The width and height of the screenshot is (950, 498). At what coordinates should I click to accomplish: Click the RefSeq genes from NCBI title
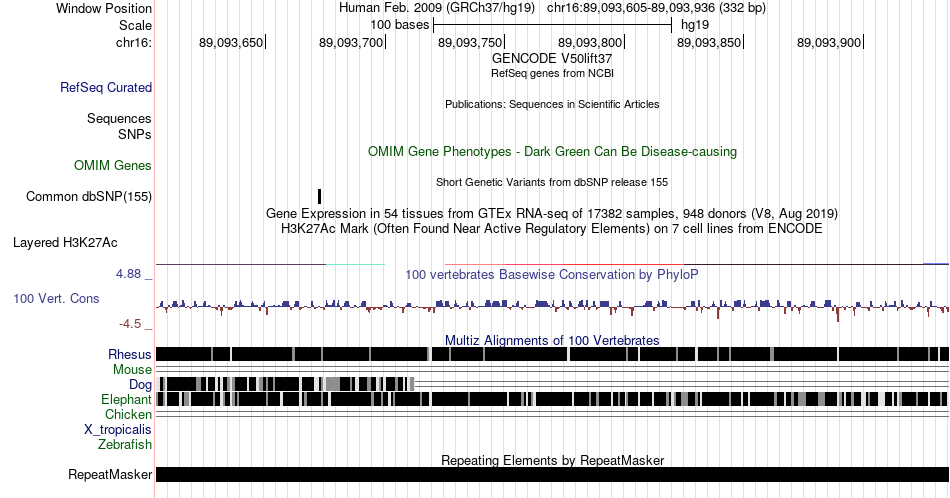tap(552, 73)
